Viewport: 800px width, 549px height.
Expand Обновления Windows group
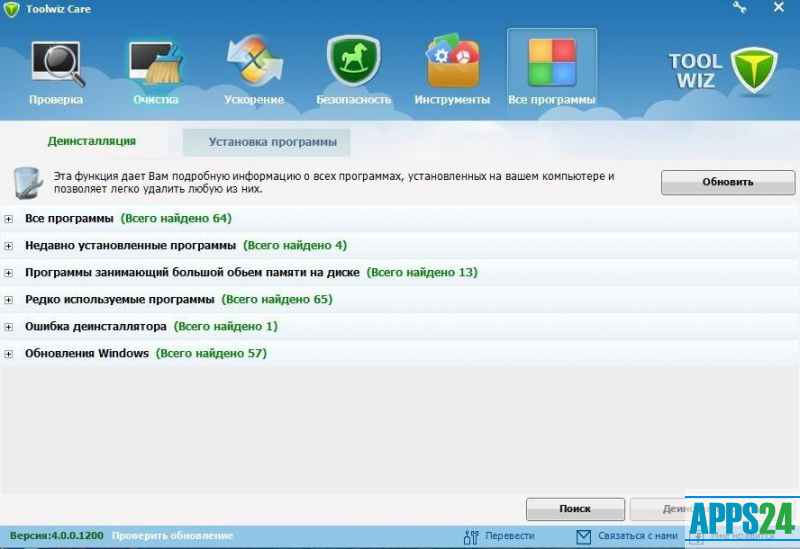[9, 354]
